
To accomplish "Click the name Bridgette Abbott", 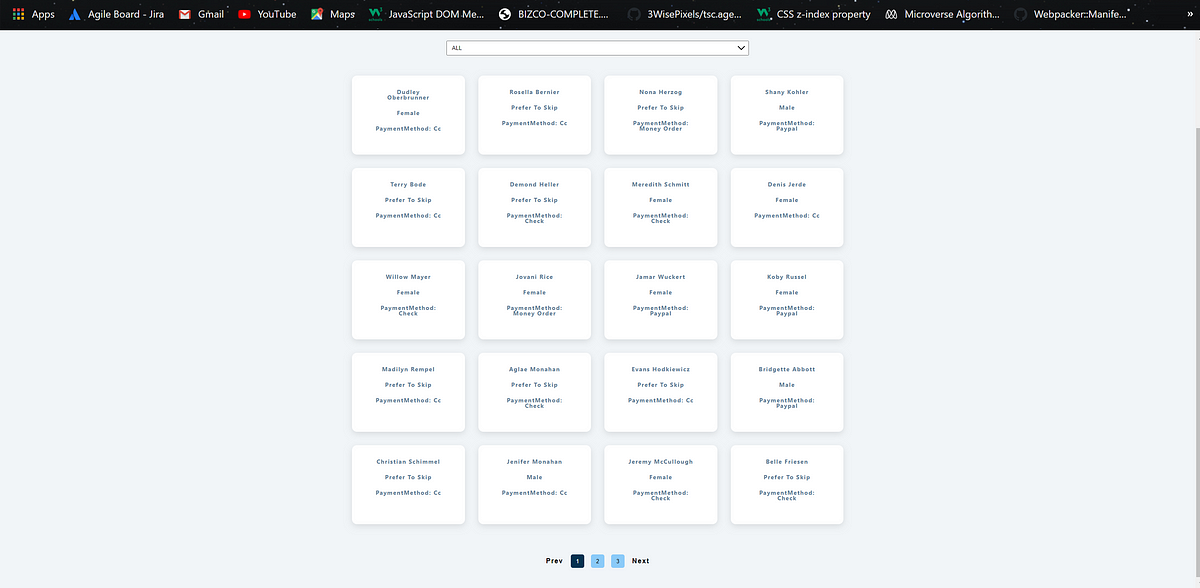I will (x=787, y=370).
